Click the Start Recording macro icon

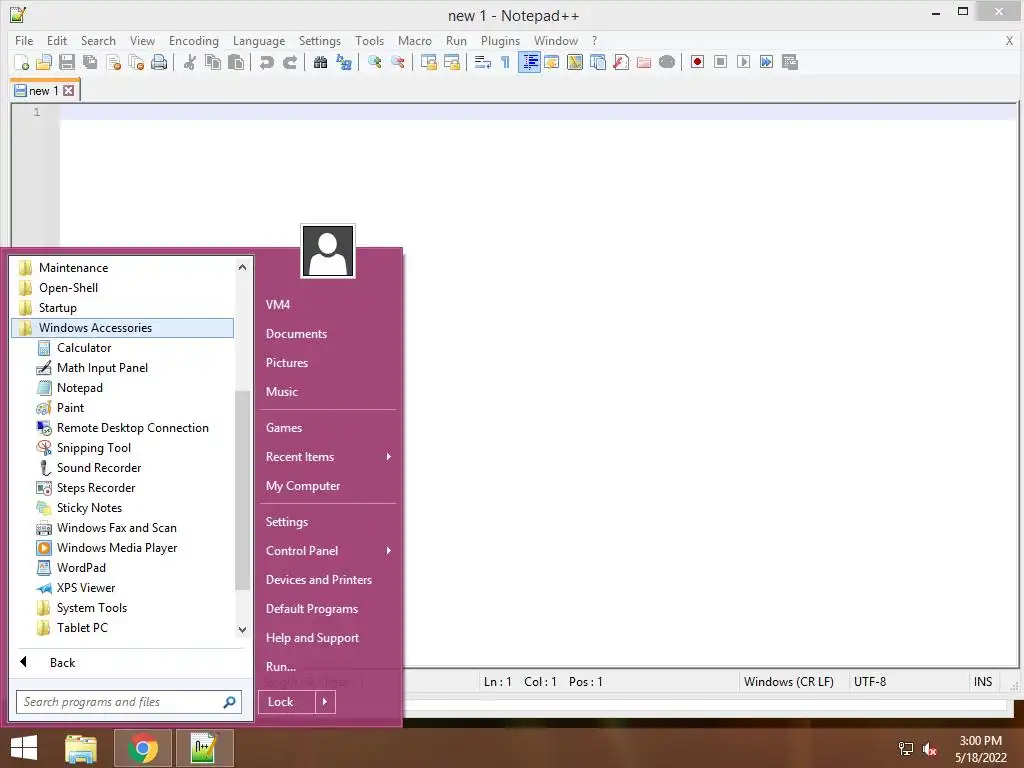697,62
